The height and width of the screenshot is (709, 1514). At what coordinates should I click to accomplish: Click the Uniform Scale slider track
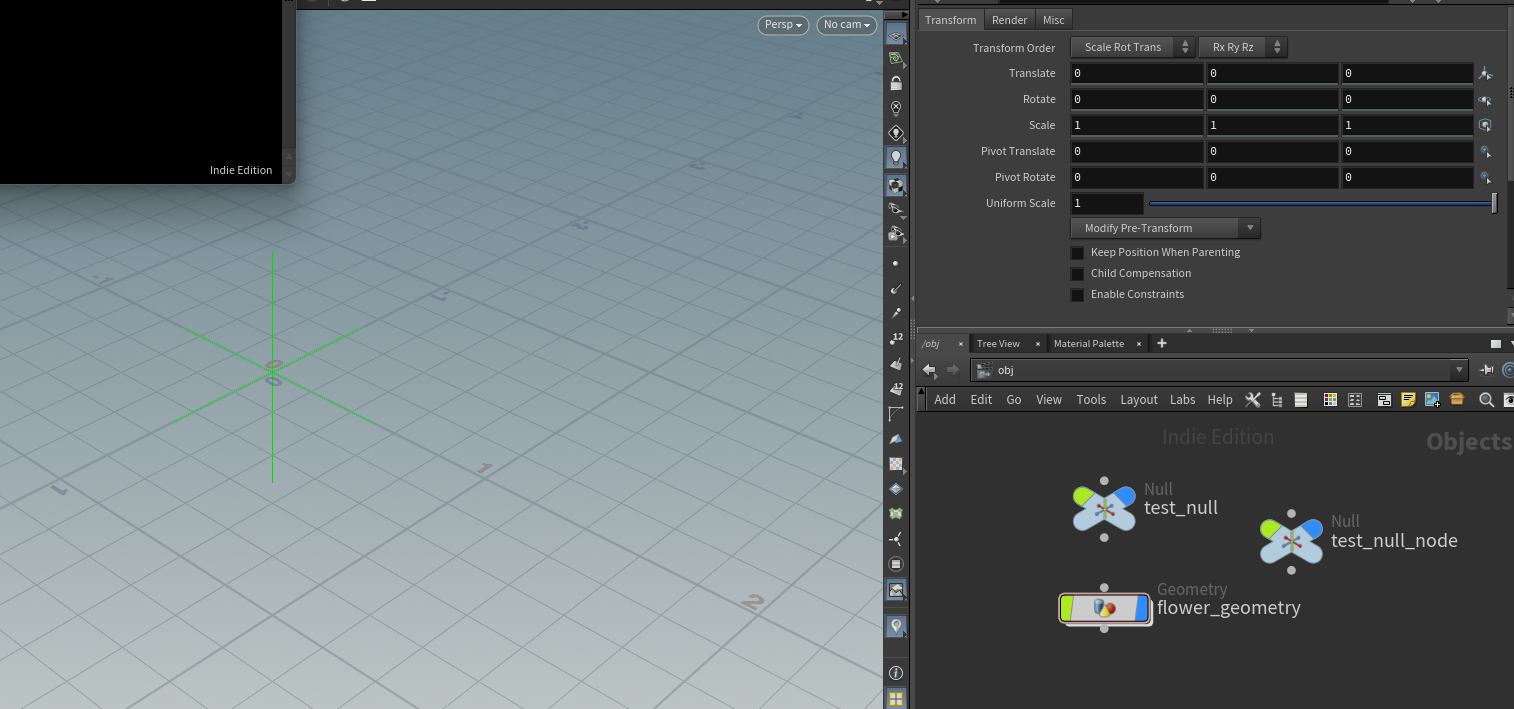1320,203
